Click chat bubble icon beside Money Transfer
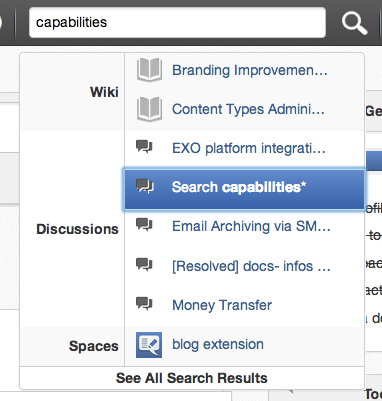The width and height of the screenshot is (382, 401). [144, 304]
